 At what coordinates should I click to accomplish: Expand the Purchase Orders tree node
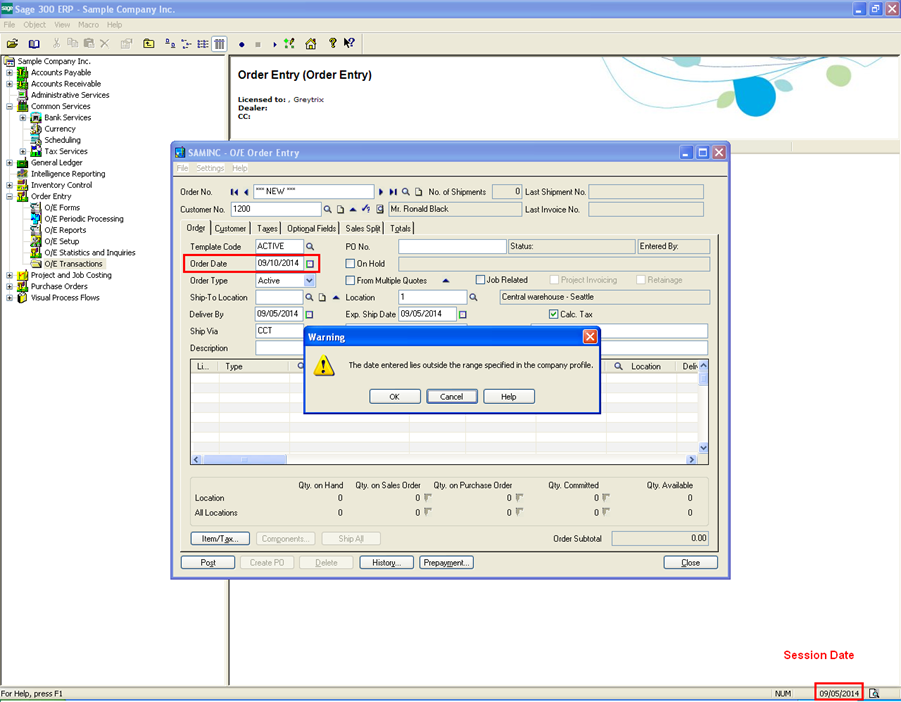[9, 287]
